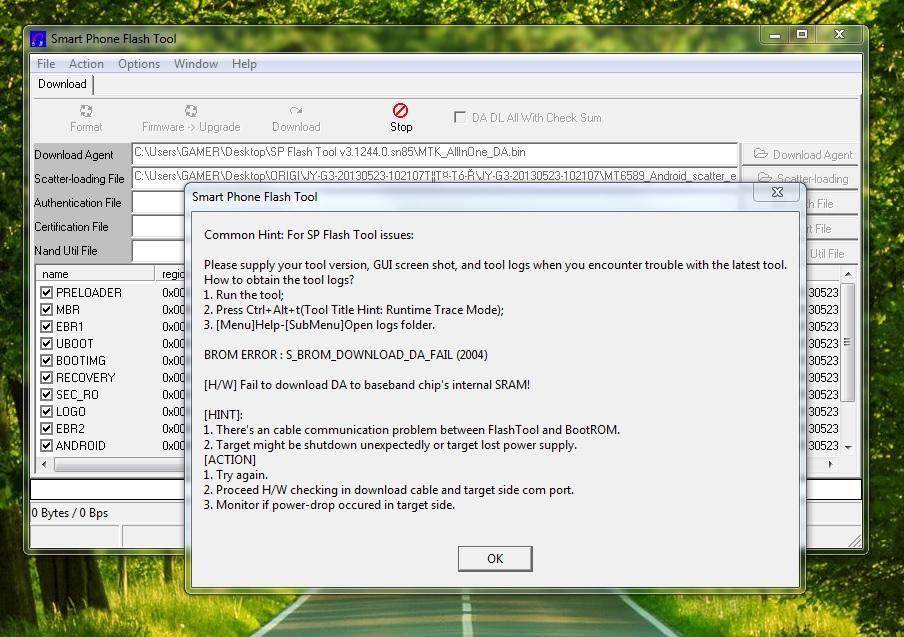Open the Options menu
Screen dimensions: 904x637
tap(139, 64)
